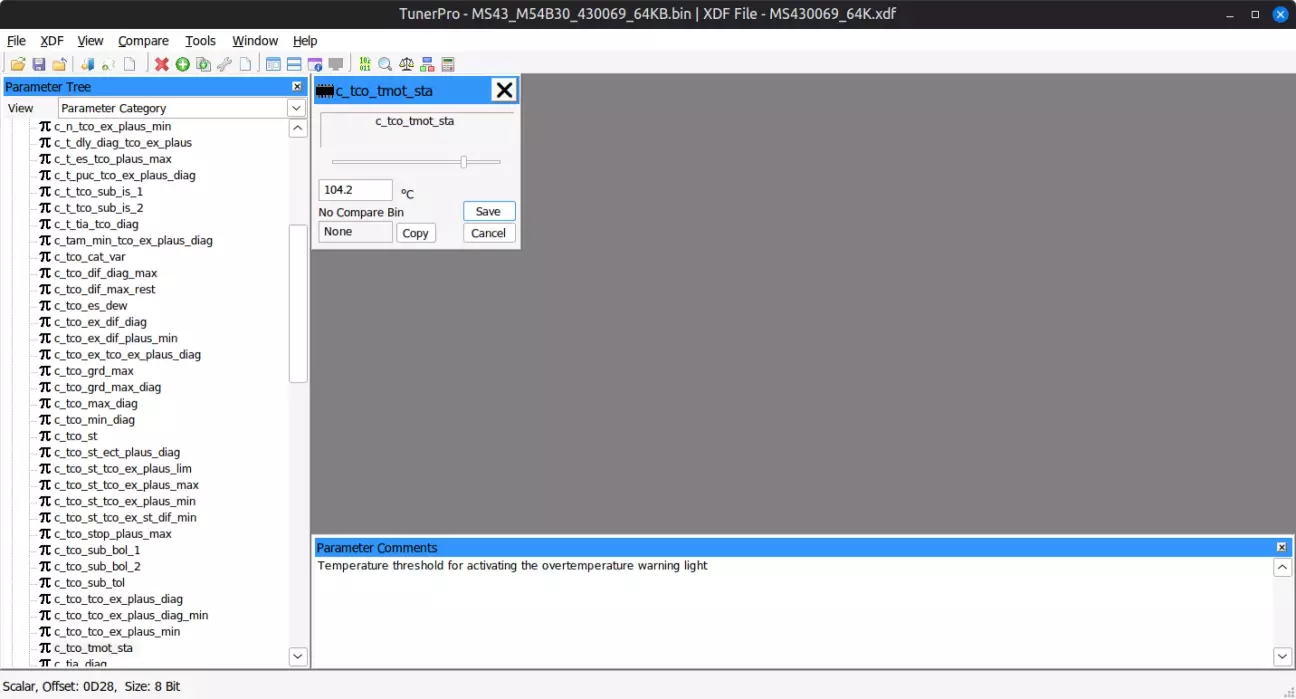The width and height of the screenshot is (1296, 699).
Task: Open the Parameter Category view dropdown
Action: tap(296, 108)
